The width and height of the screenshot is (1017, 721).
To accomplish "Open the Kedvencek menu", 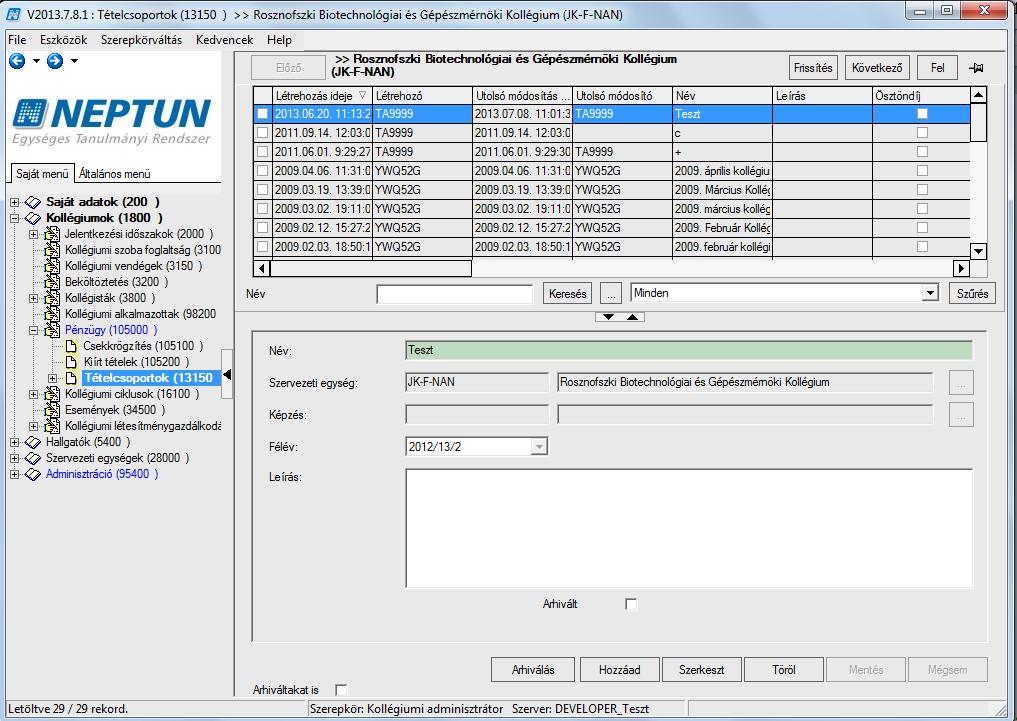I will click(x=224, y=40).
